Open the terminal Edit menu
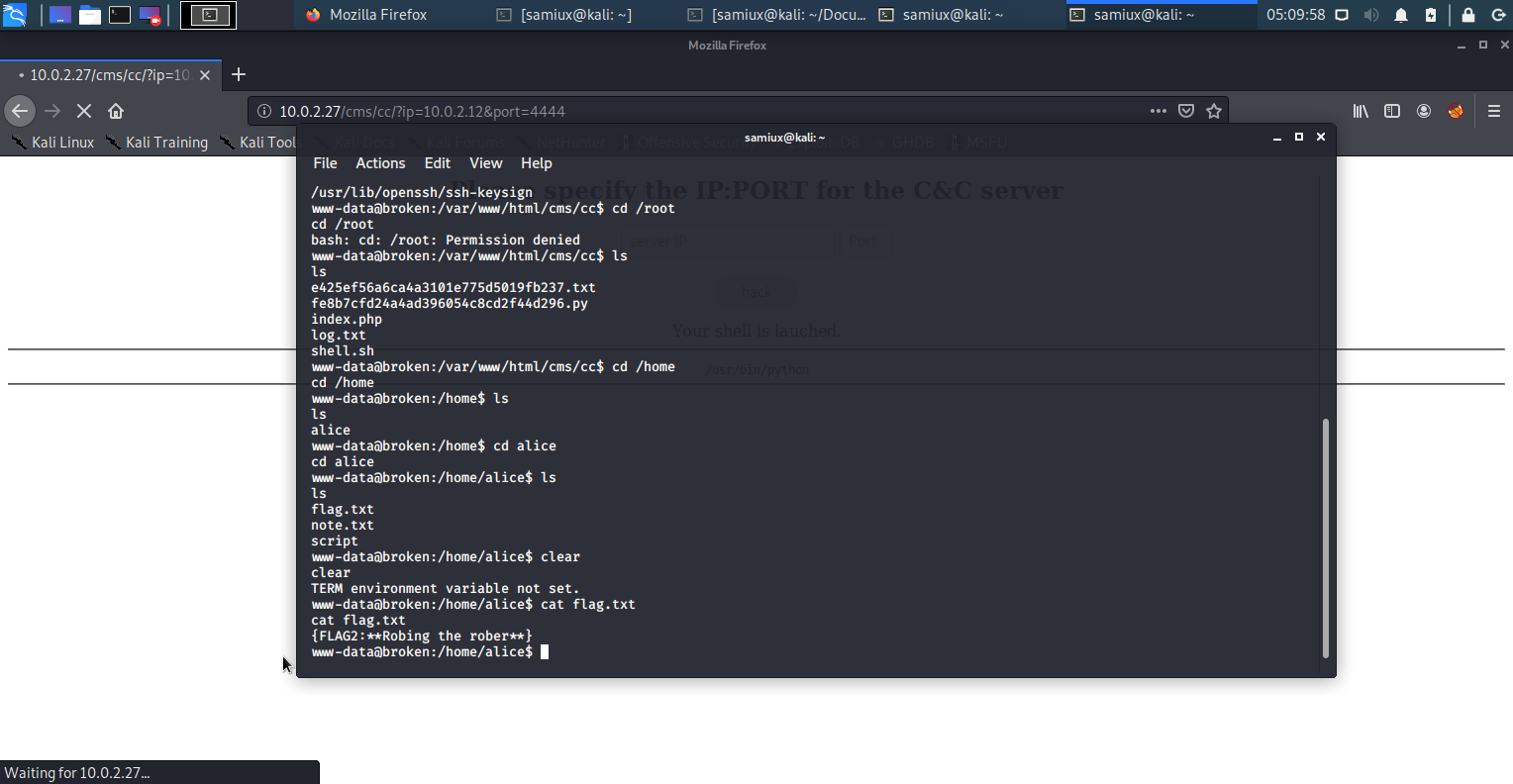The image size is (1513, 784). pyautogui.click(x=437, y=163)
